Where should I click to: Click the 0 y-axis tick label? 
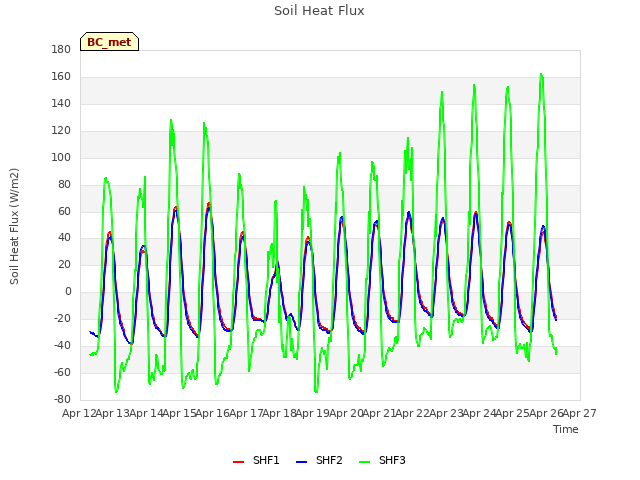(x=68, y=292)
